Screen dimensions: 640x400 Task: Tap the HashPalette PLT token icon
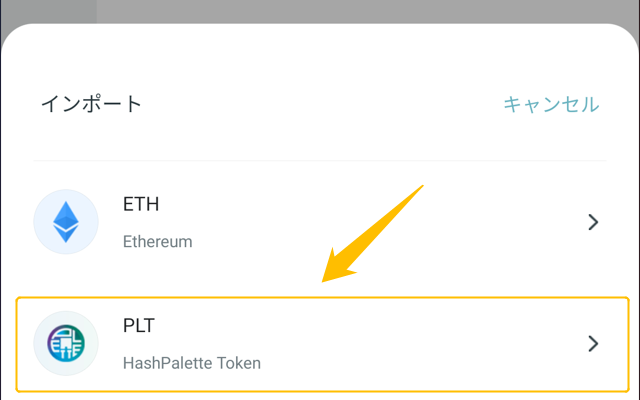coord(66,343)
